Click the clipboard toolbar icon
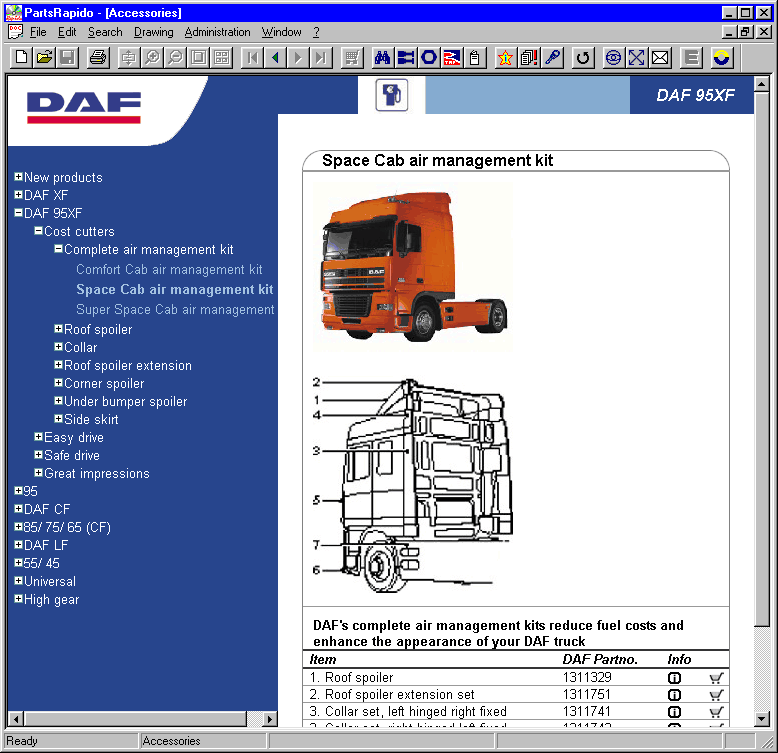The width and height of the screenshot is (778, 753). (x=475, y=58)
